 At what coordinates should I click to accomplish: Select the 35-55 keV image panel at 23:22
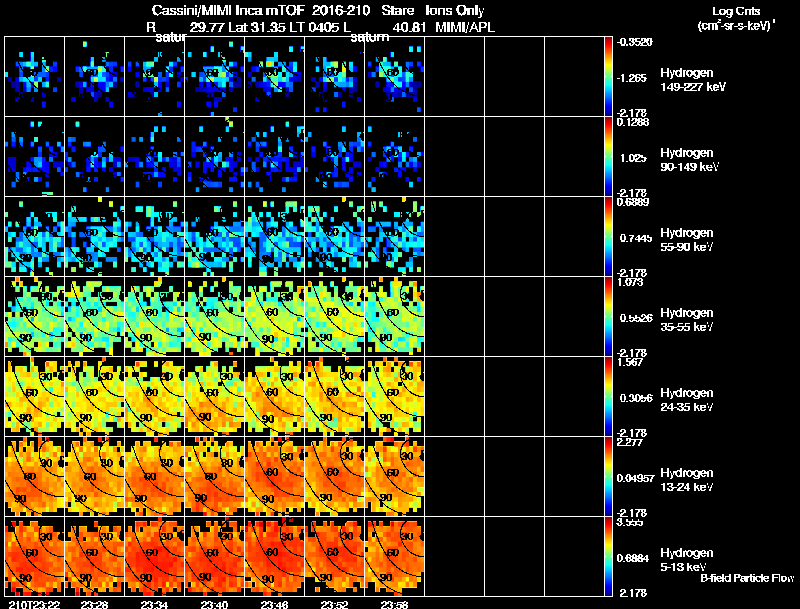coord(35,317)
